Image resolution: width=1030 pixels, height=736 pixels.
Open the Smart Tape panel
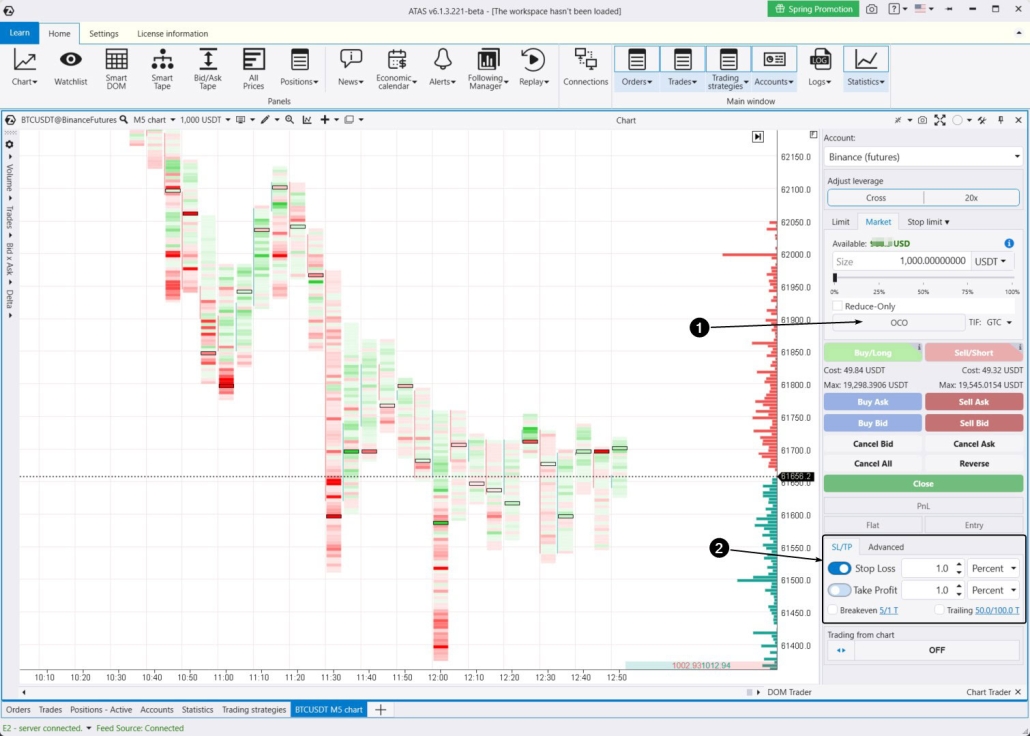click(161, 67)
